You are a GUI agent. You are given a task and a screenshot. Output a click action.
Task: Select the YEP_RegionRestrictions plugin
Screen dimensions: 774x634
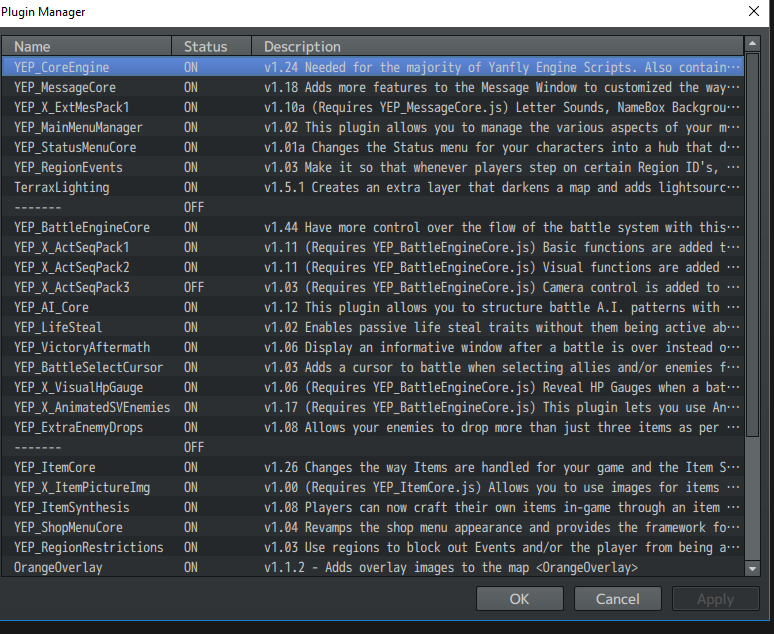(x=373, y=547)
